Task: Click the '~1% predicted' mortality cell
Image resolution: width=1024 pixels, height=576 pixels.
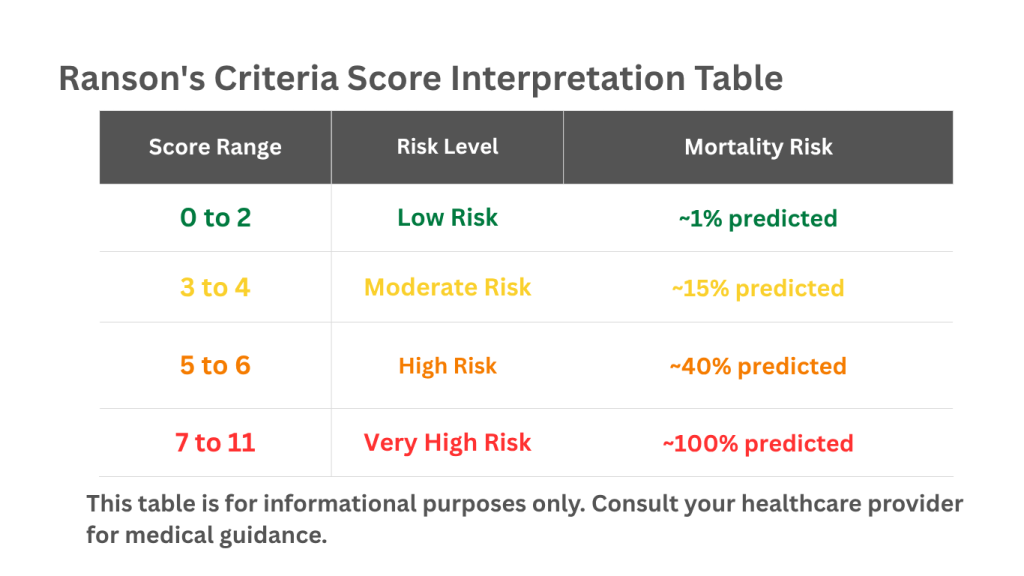Action: (x=758, y=218)
